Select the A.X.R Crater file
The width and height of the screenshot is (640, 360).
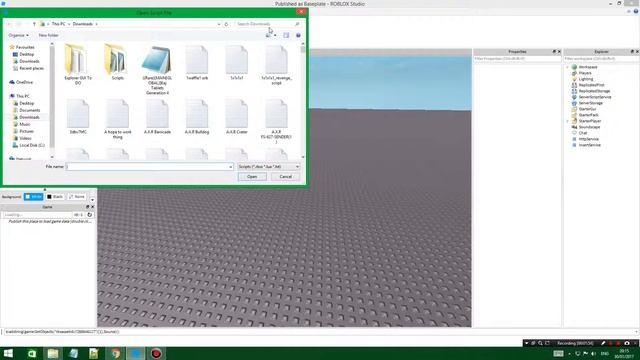click(x=236, y=117)
